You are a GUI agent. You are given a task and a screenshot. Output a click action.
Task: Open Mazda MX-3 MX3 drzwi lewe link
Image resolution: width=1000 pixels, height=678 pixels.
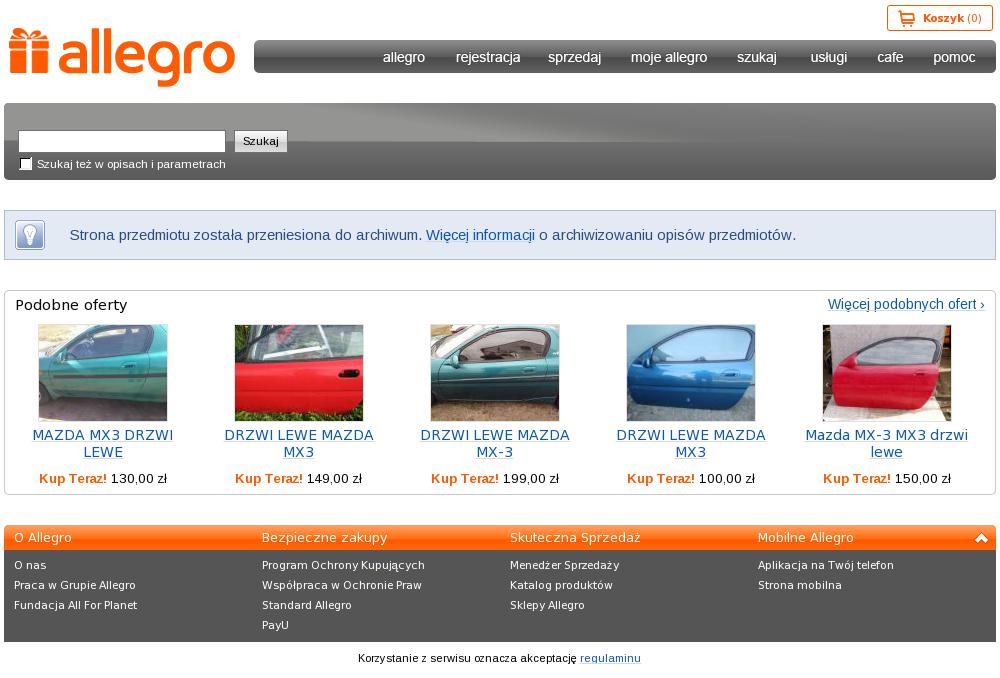(886, 443)
